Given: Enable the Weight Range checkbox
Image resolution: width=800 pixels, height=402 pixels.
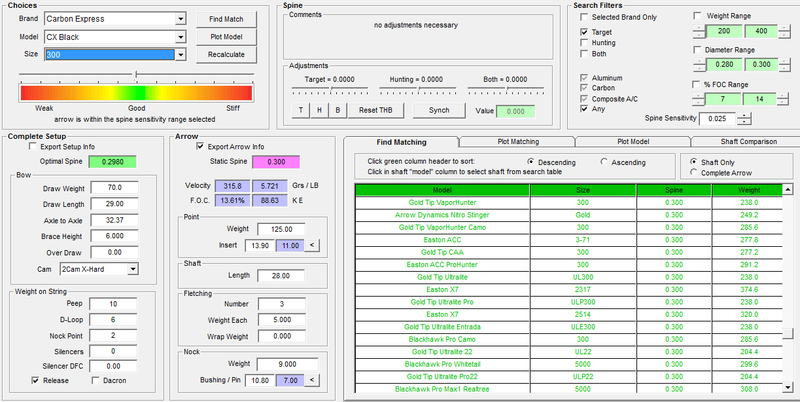Looking at the screenshot, I should click(697, 16).
